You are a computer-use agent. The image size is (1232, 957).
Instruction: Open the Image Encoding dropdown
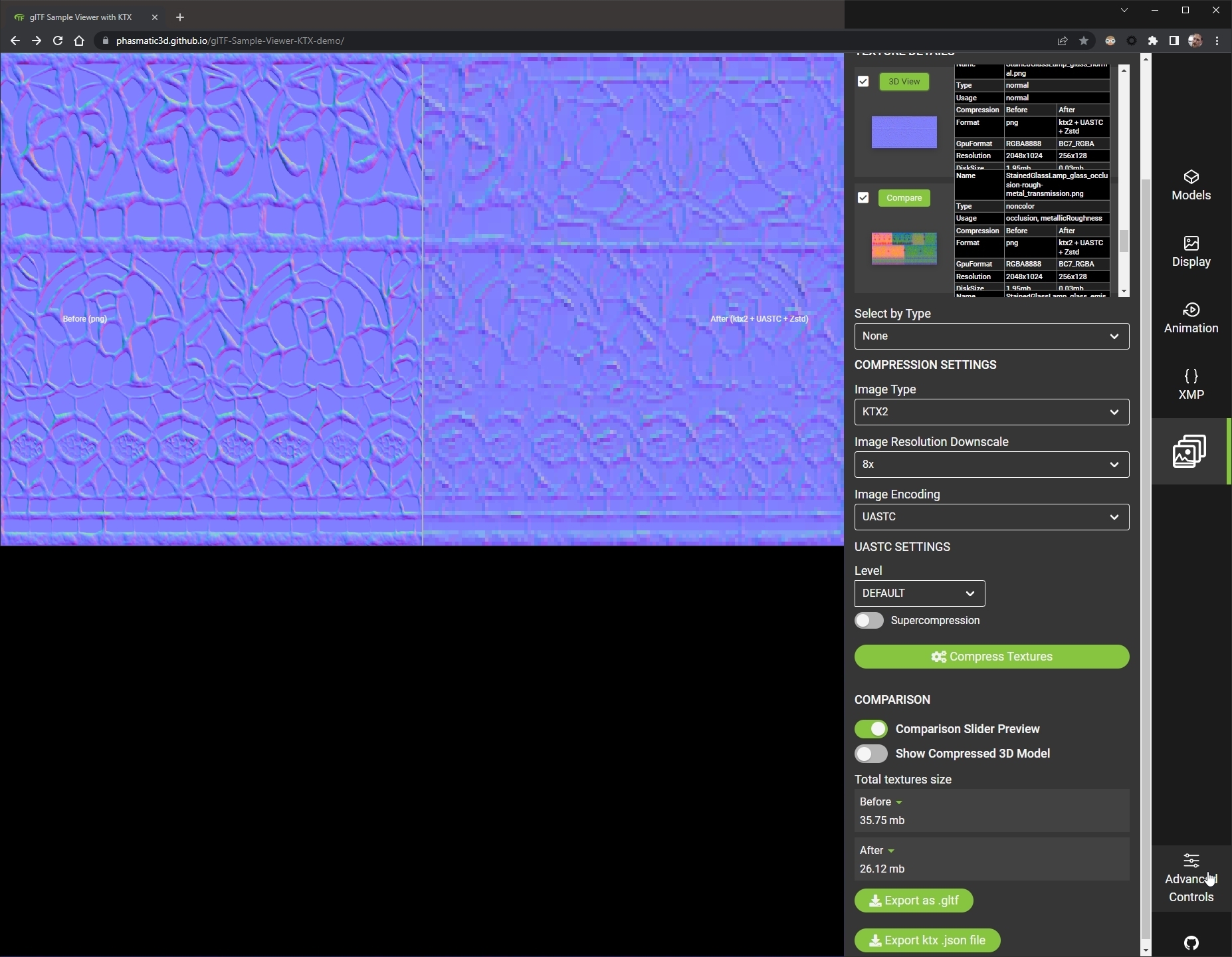click(991, 516)
